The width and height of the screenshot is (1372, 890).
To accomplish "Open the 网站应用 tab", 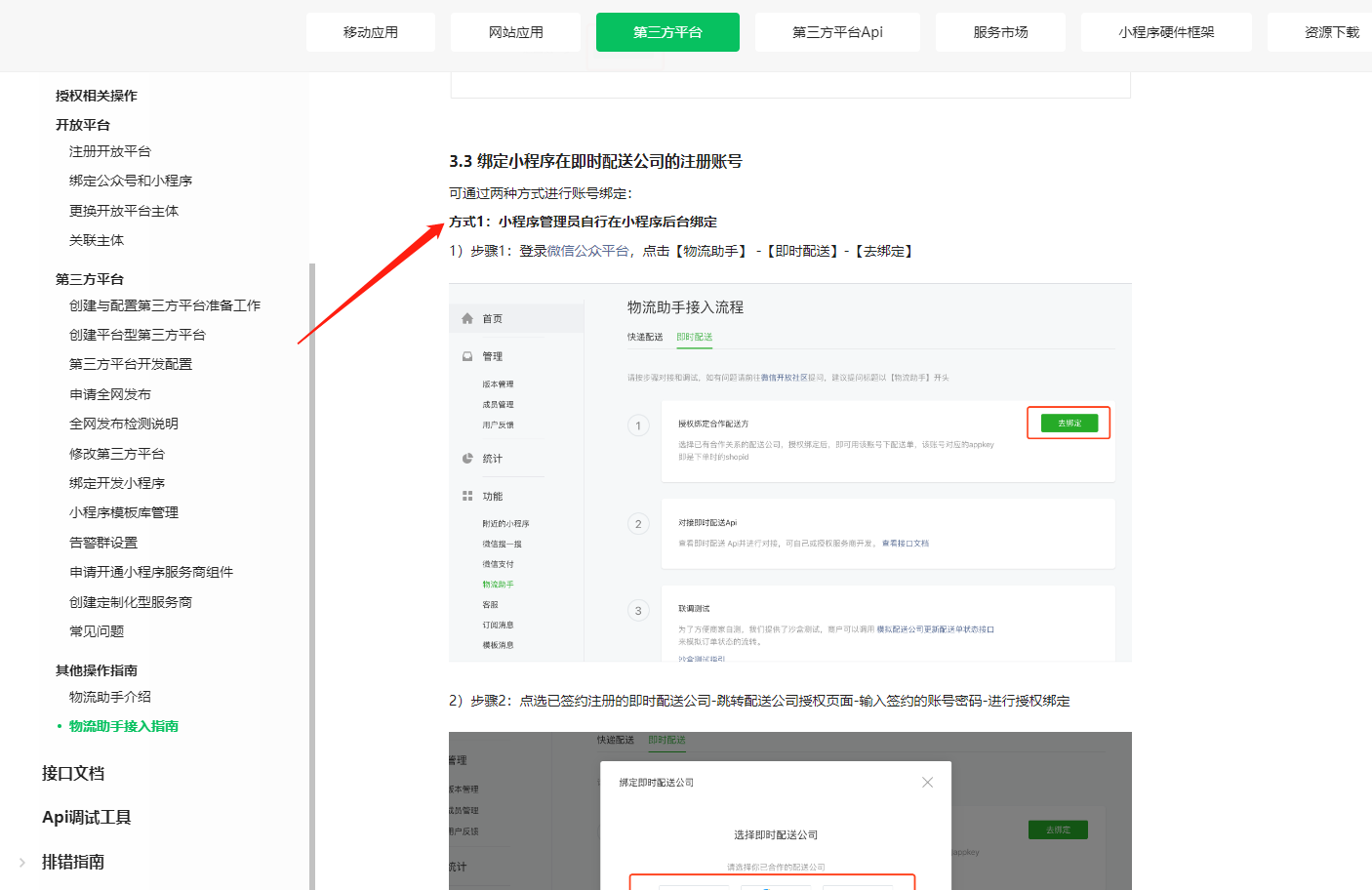I will coord(516,32).
